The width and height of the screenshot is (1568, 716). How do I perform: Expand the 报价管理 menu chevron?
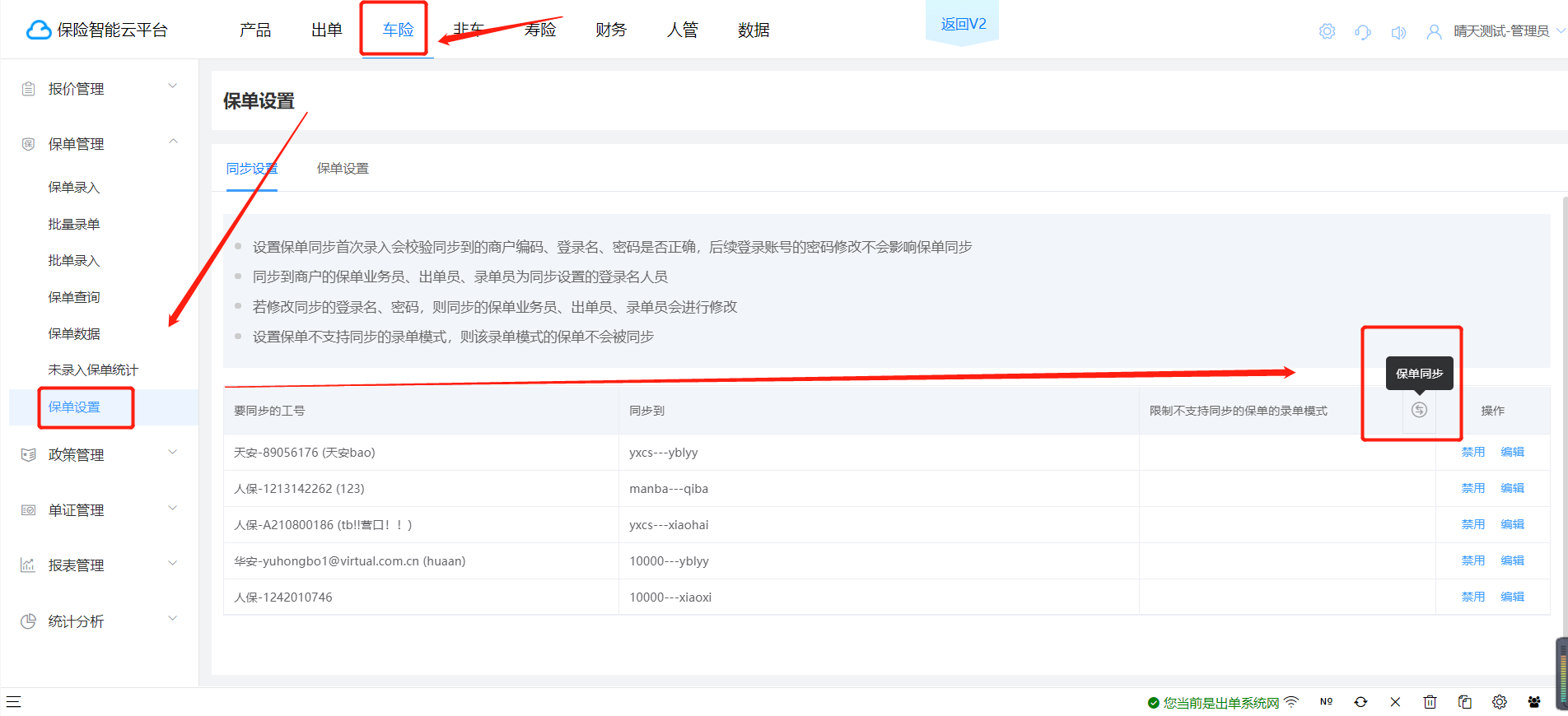pos(173,86)
